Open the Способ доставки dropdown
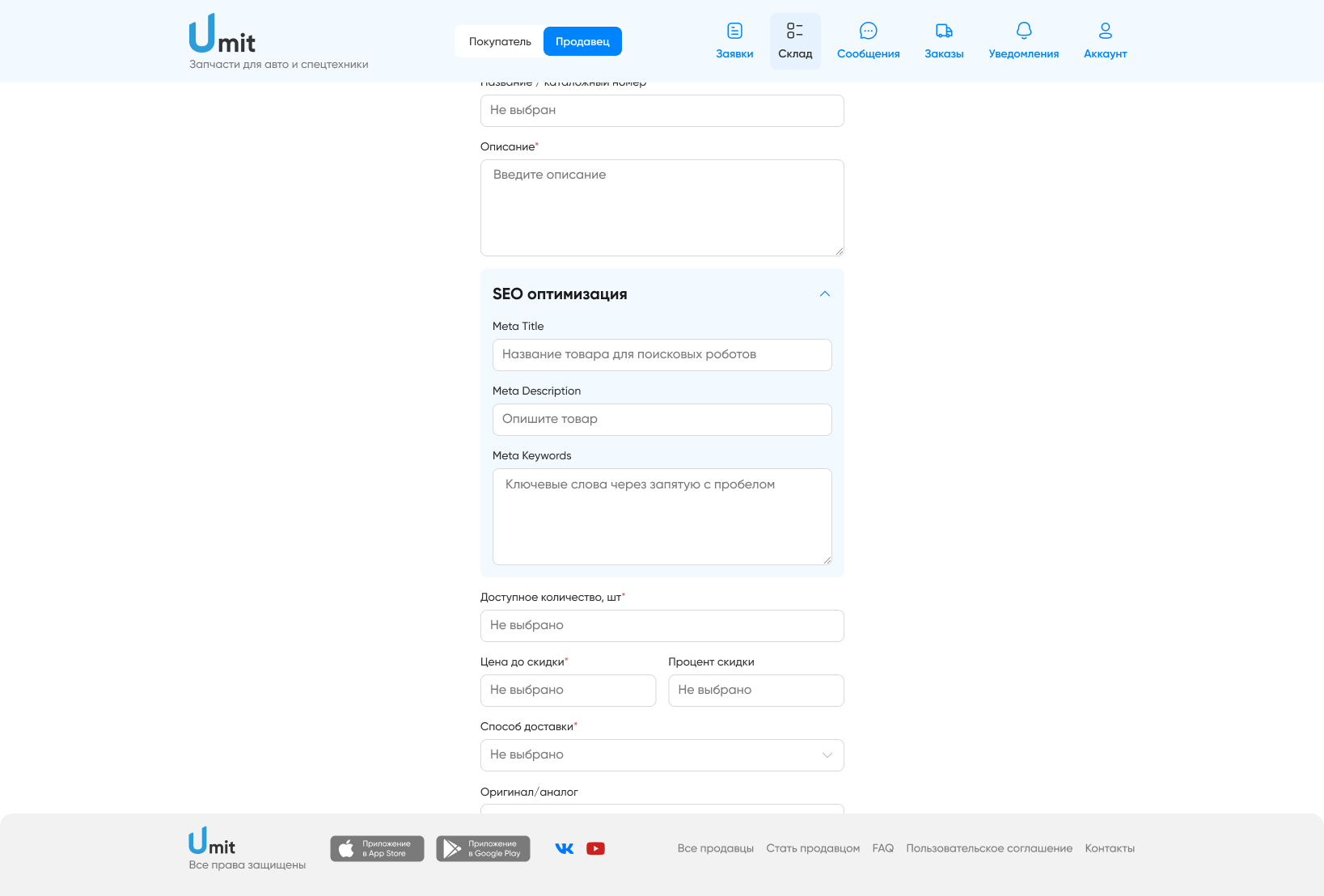1324x896 pixels. [662, 755]
